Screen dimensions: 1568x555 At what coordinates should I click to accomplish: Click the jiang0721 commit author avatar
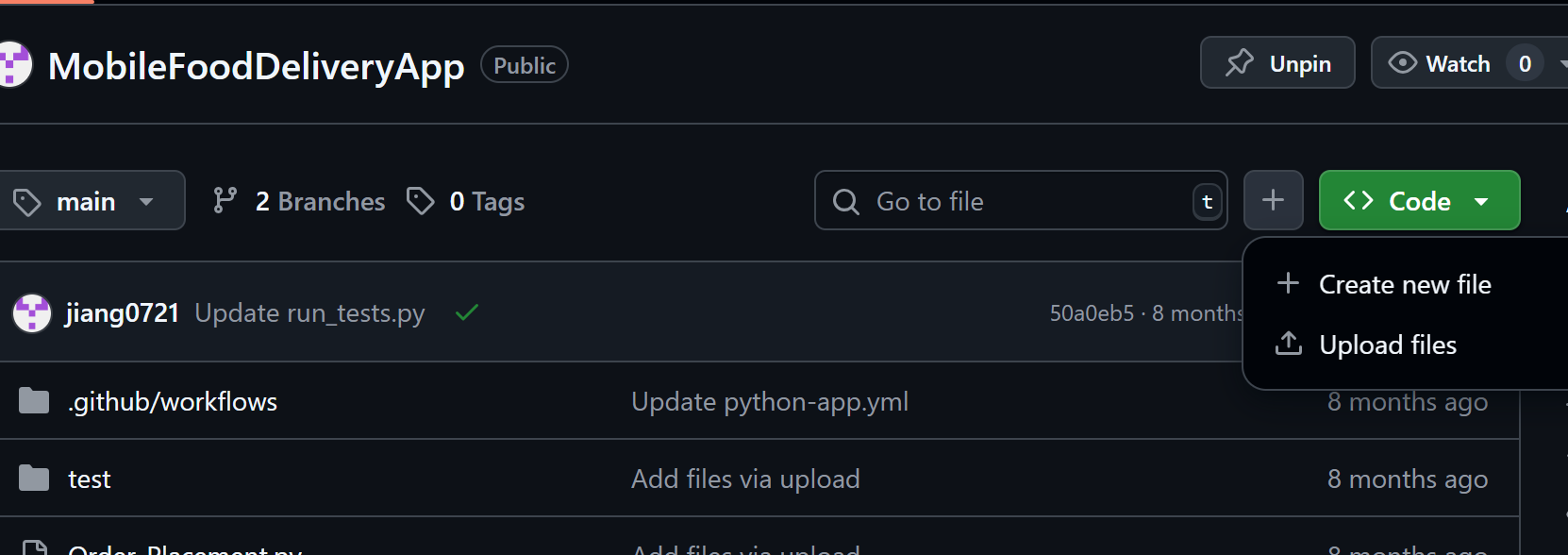[x=32, y=313]
